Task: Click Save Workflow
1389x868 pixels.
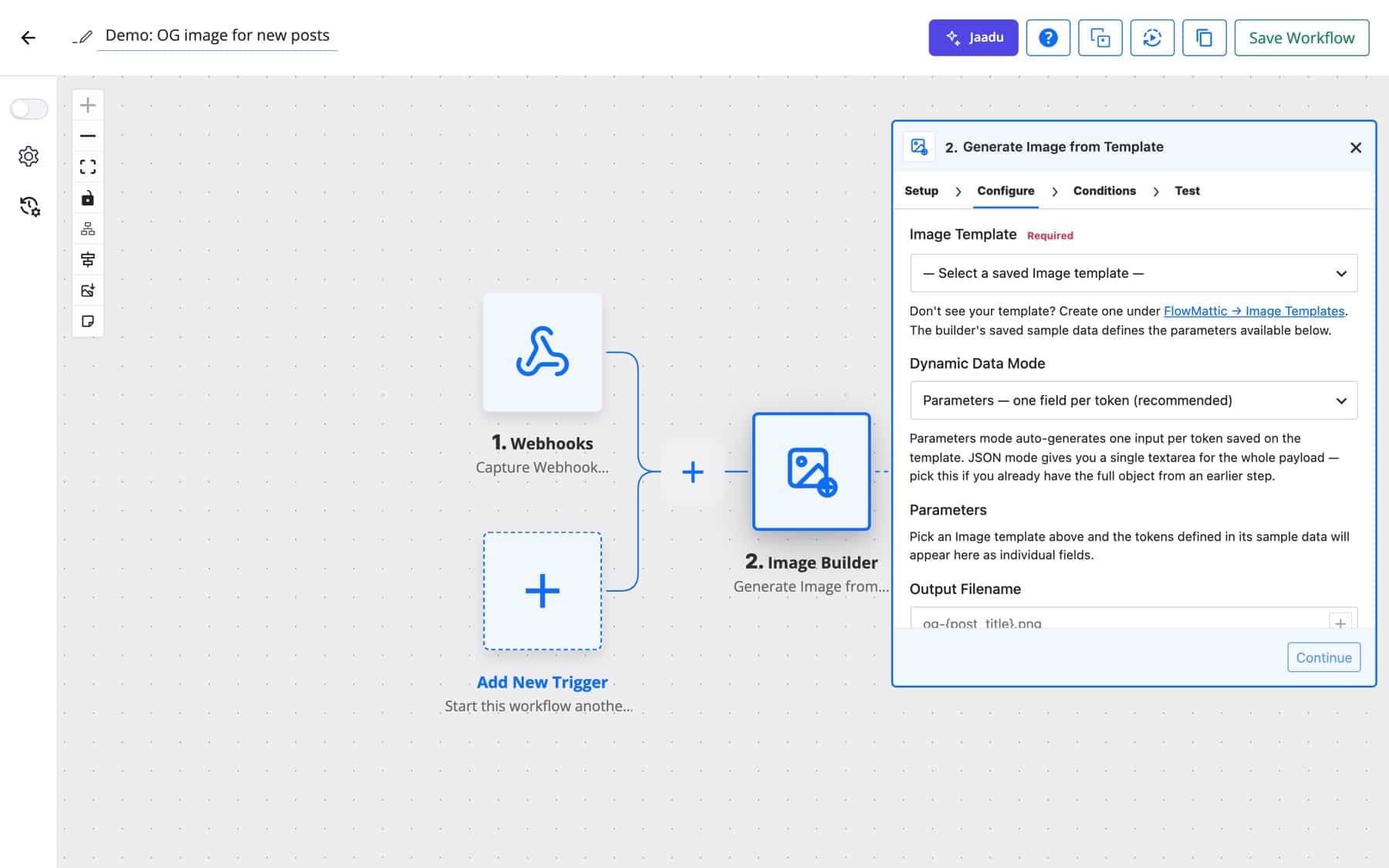Action: [1302, 38]
